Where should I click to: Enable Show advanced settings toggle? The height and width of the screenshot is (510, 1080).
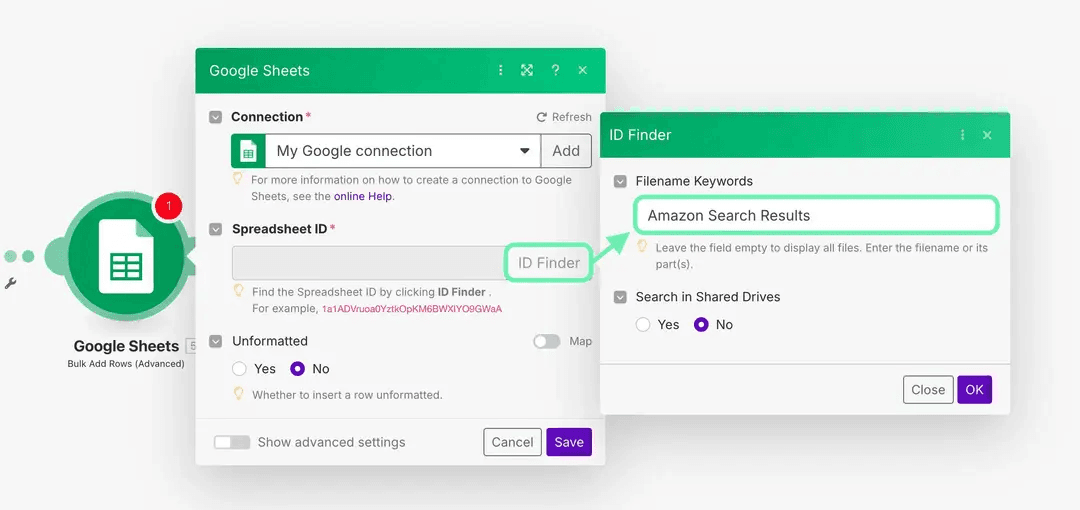click(x=232, y=442)
